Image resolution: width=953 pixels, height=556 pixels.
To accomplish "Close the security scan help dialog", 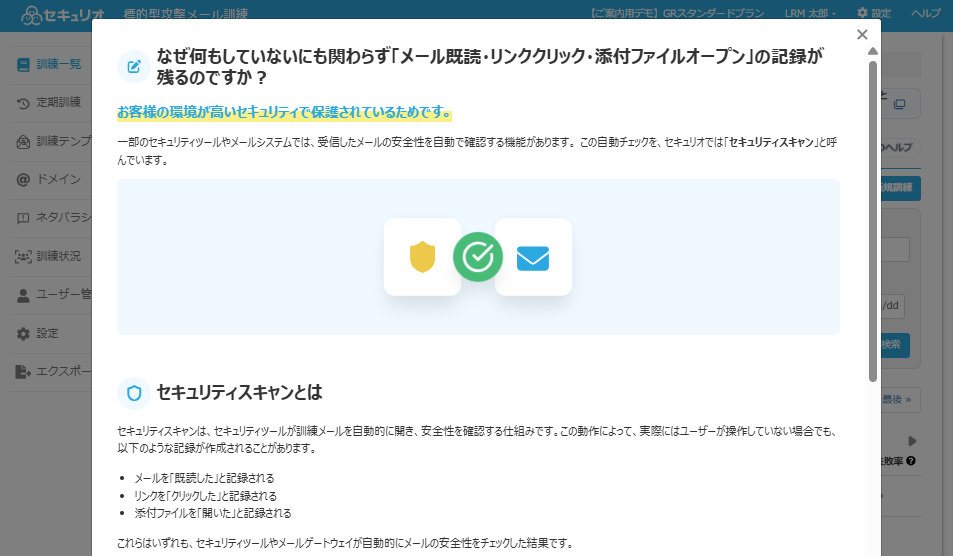I will coord(862,35).
